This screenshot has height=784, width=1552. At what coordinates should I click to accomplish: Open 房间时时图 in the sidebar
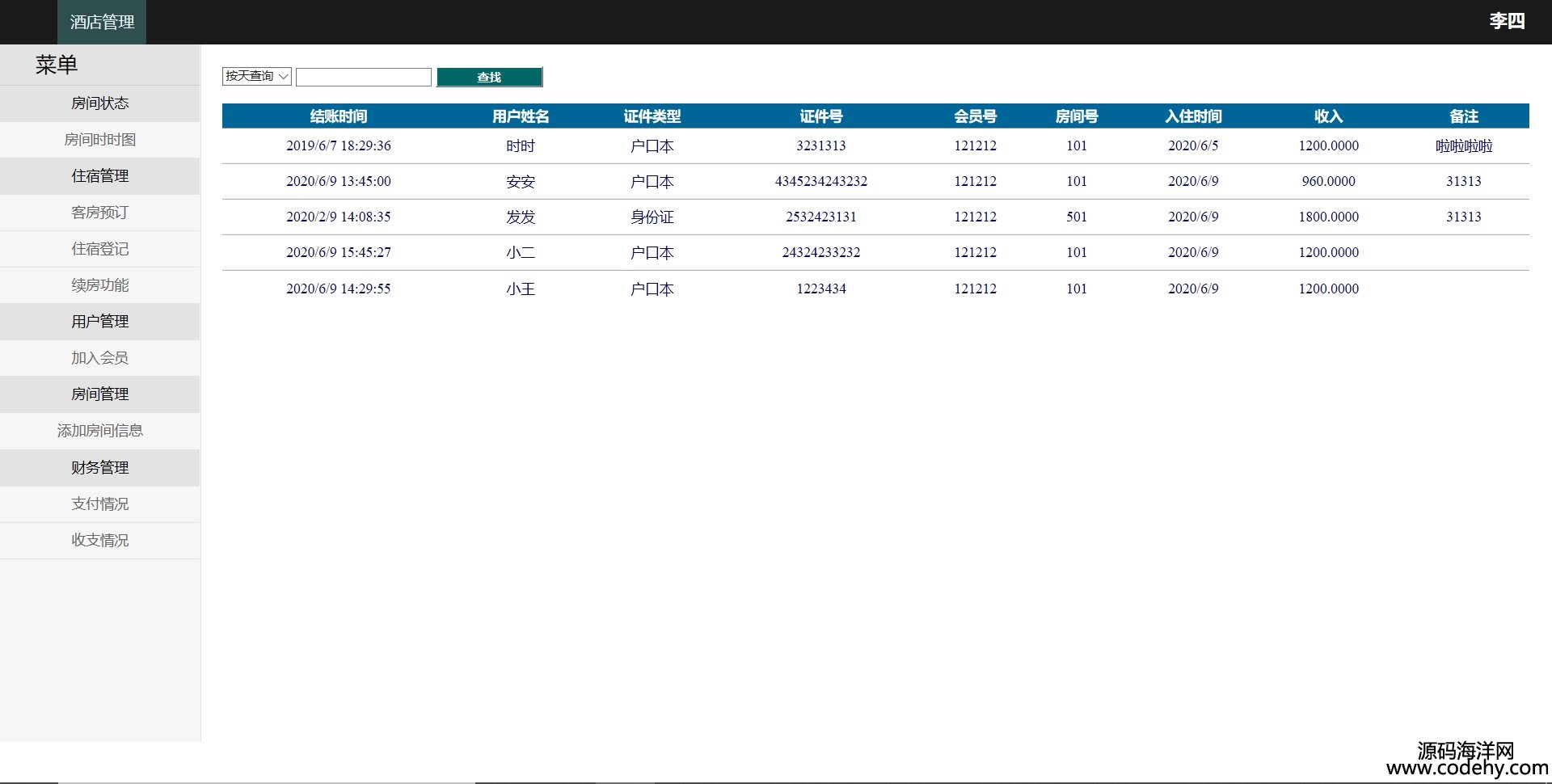(x=100, y=140)
